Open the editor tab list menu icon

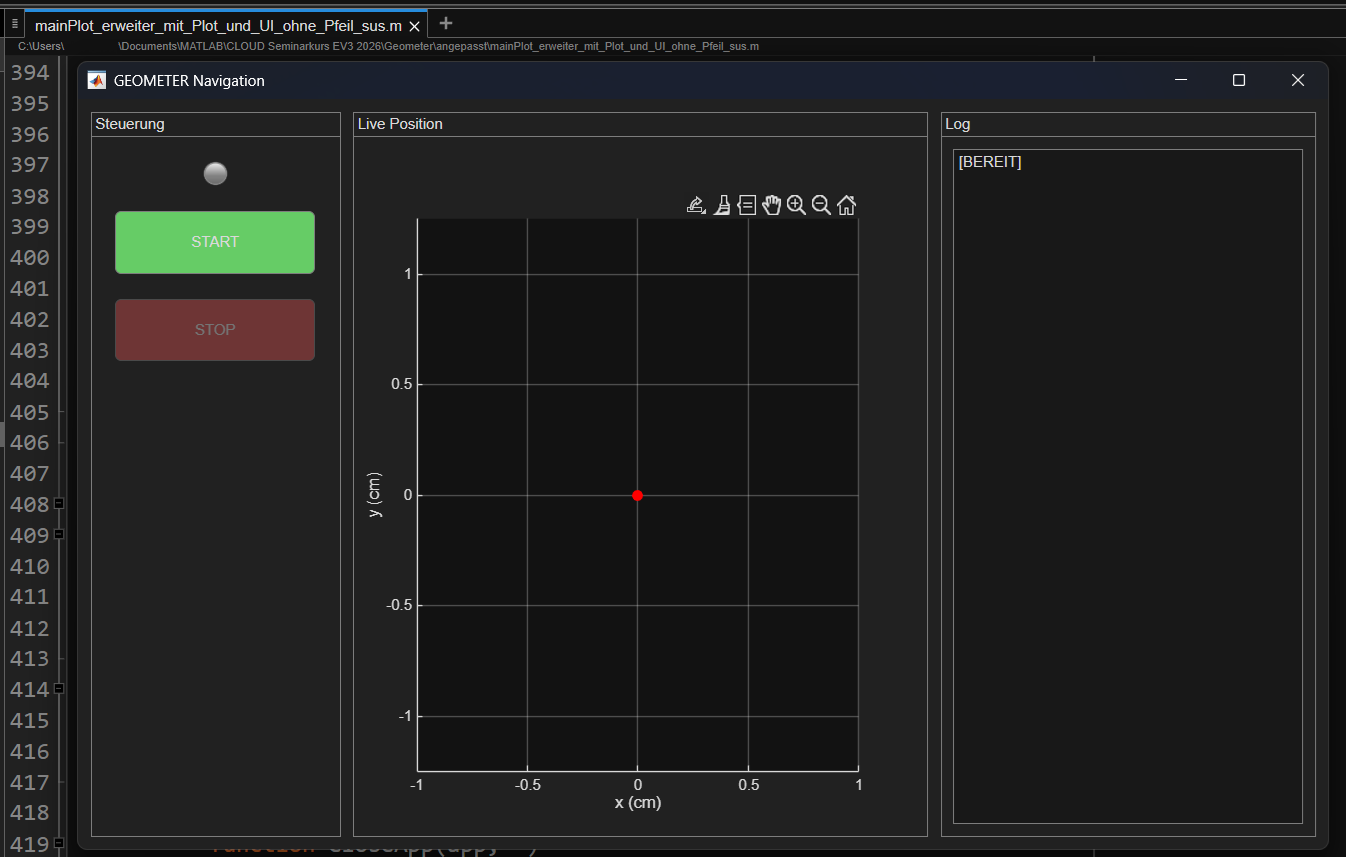[x=14, y=23]
